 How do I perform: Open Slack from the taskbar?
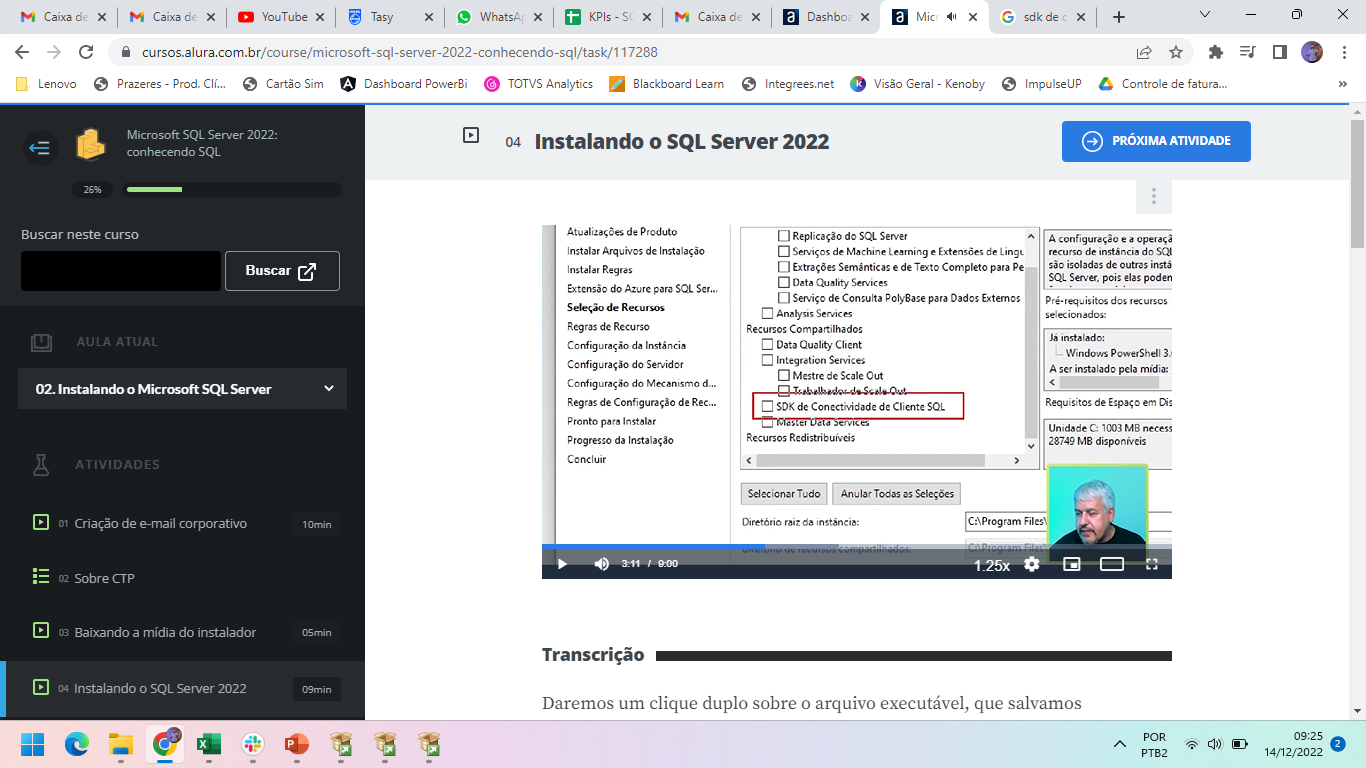click(x=253, y=744)
